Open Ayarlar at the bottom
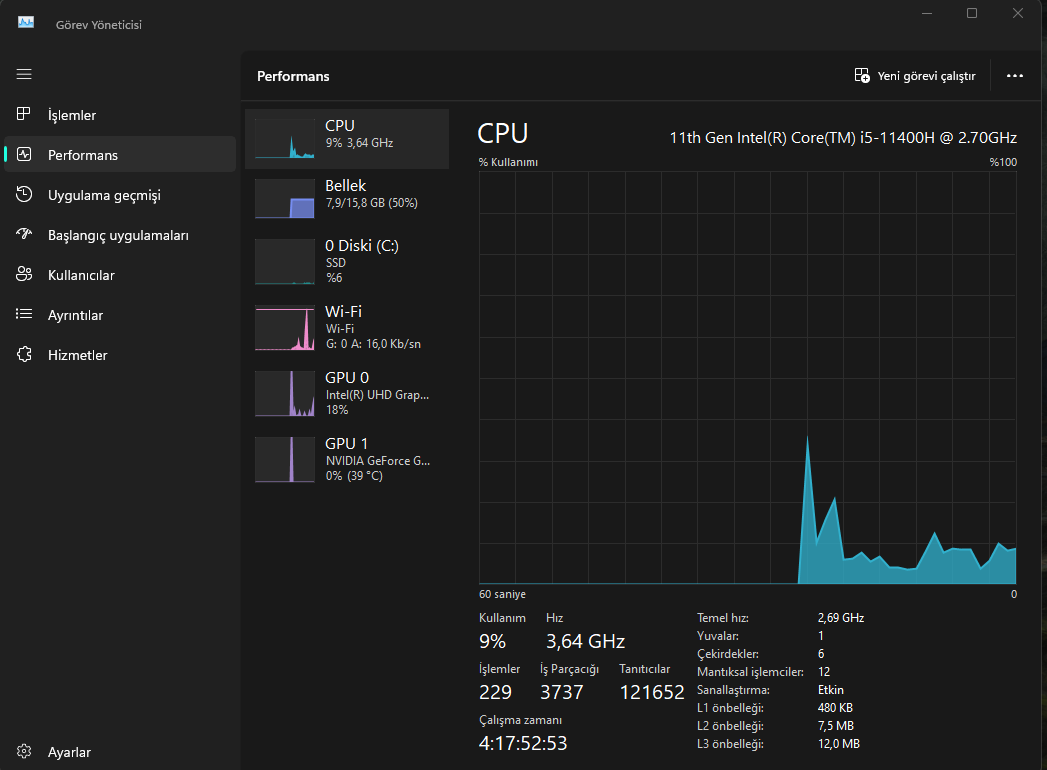Screen dimensions: 1047x770 coord(120,752)
